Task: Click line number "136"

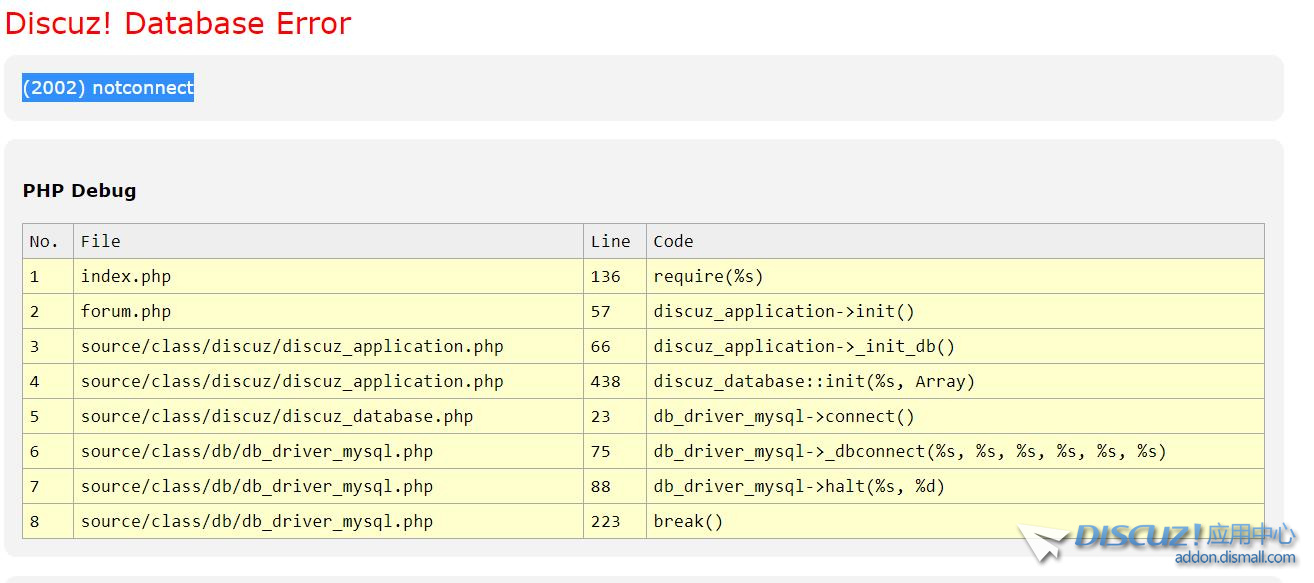Action: click(615, 276)
